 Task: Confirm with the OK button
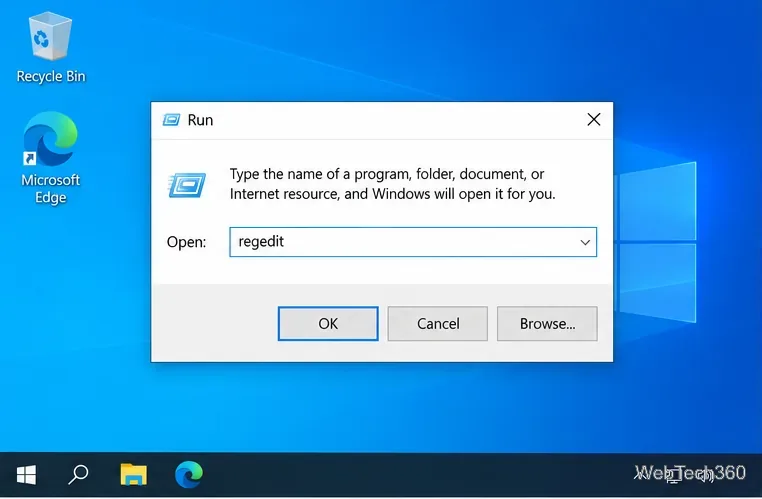328,324
